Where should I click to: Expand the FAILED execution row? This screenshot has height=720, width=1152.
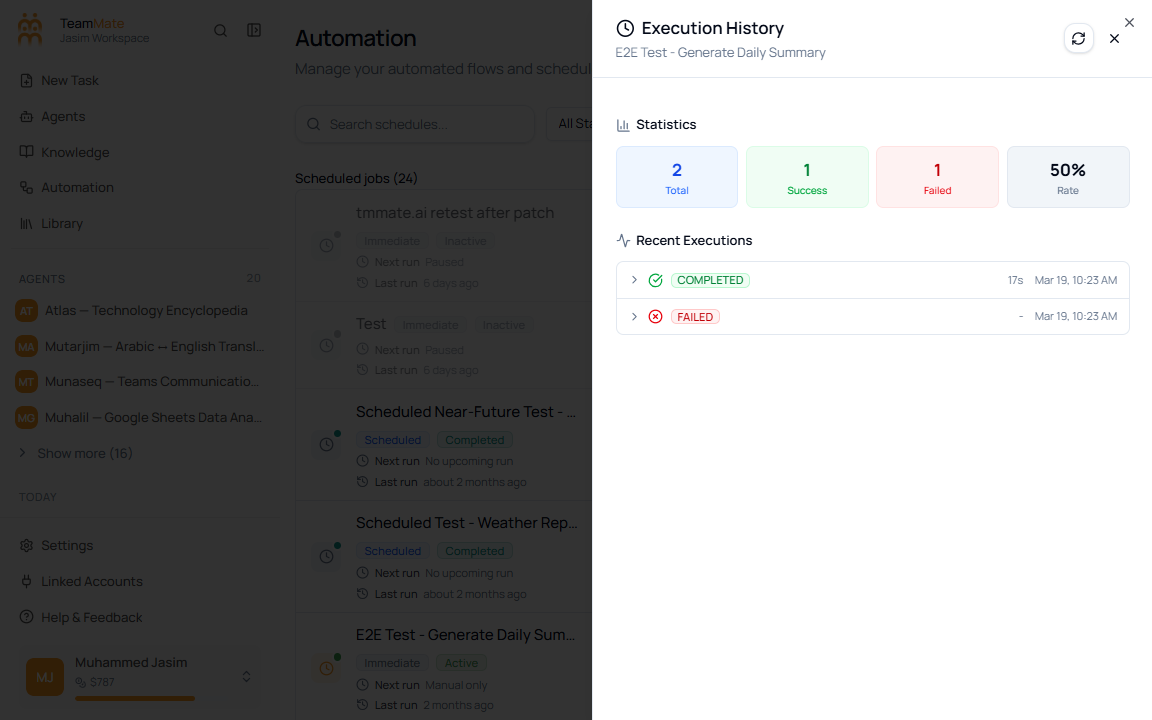634,317
